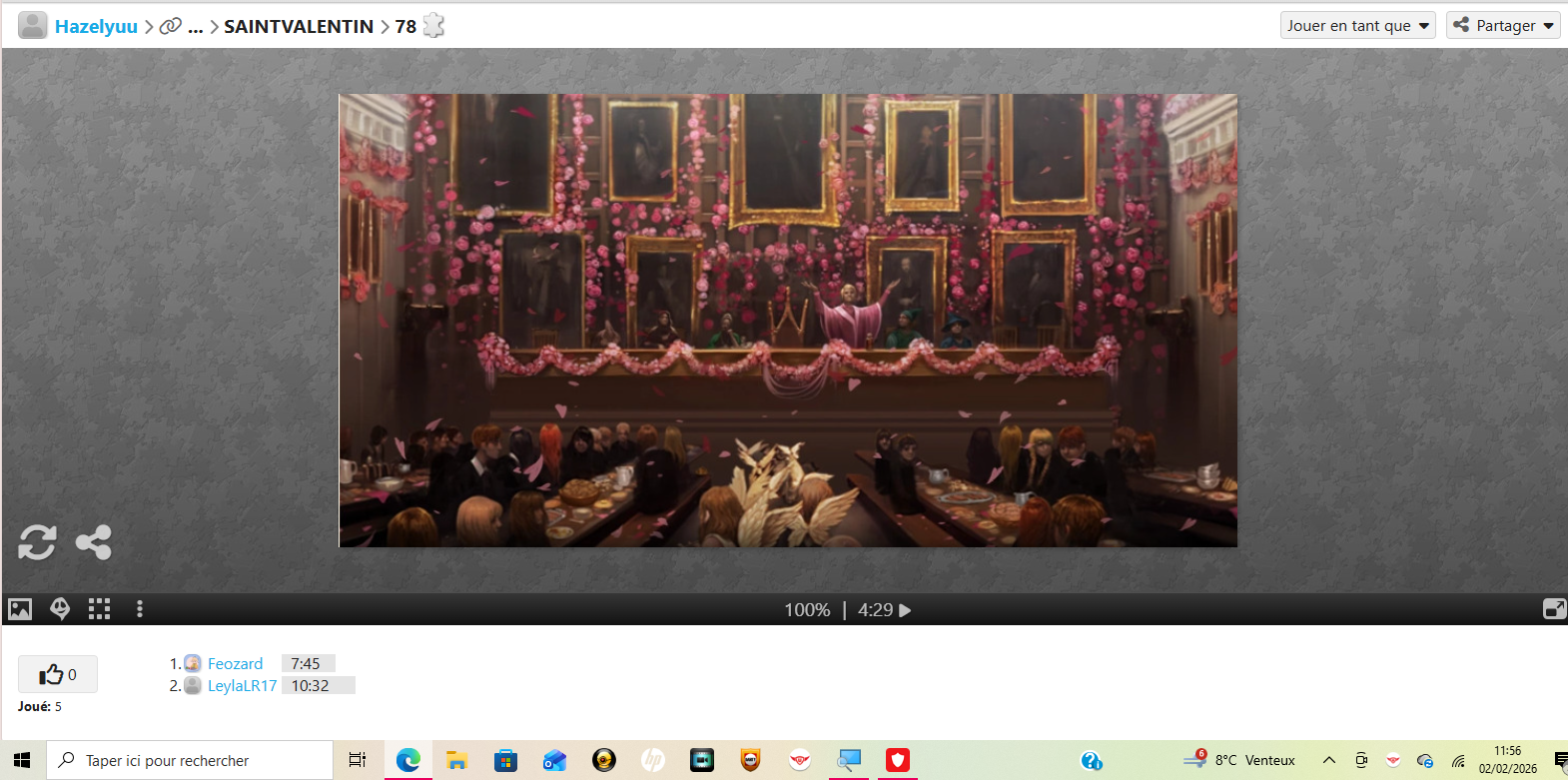Click Feozard's avatar in leaderboard
1568x780 pixels.
tap(193, 663)
